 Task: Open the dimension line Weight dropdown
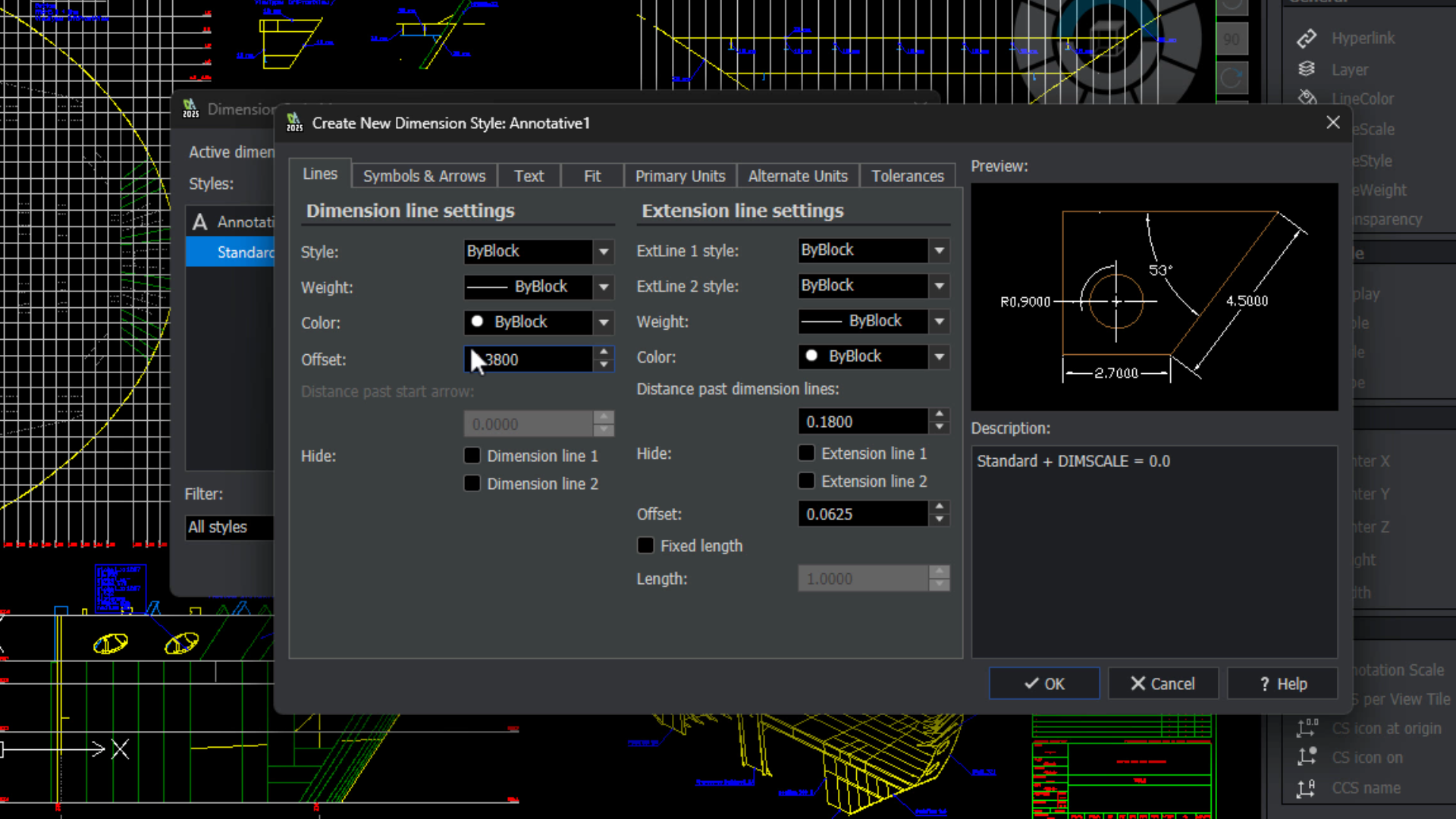click(604, 287)
